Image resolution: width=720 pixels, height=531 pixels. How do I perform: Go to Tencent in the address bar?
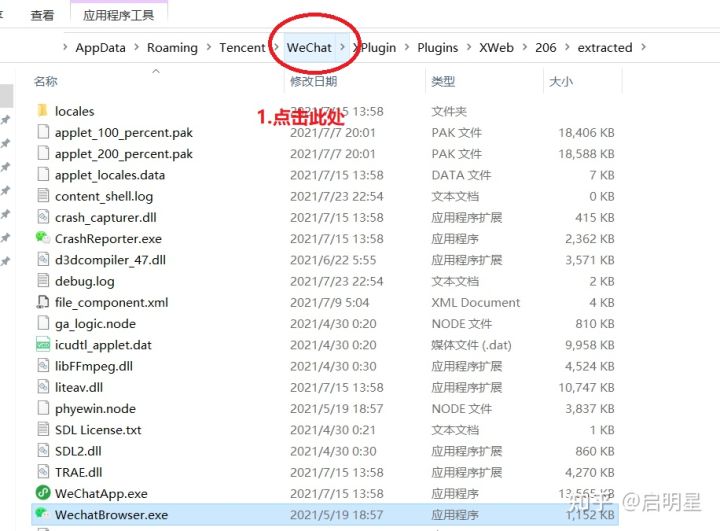[242, 47]
